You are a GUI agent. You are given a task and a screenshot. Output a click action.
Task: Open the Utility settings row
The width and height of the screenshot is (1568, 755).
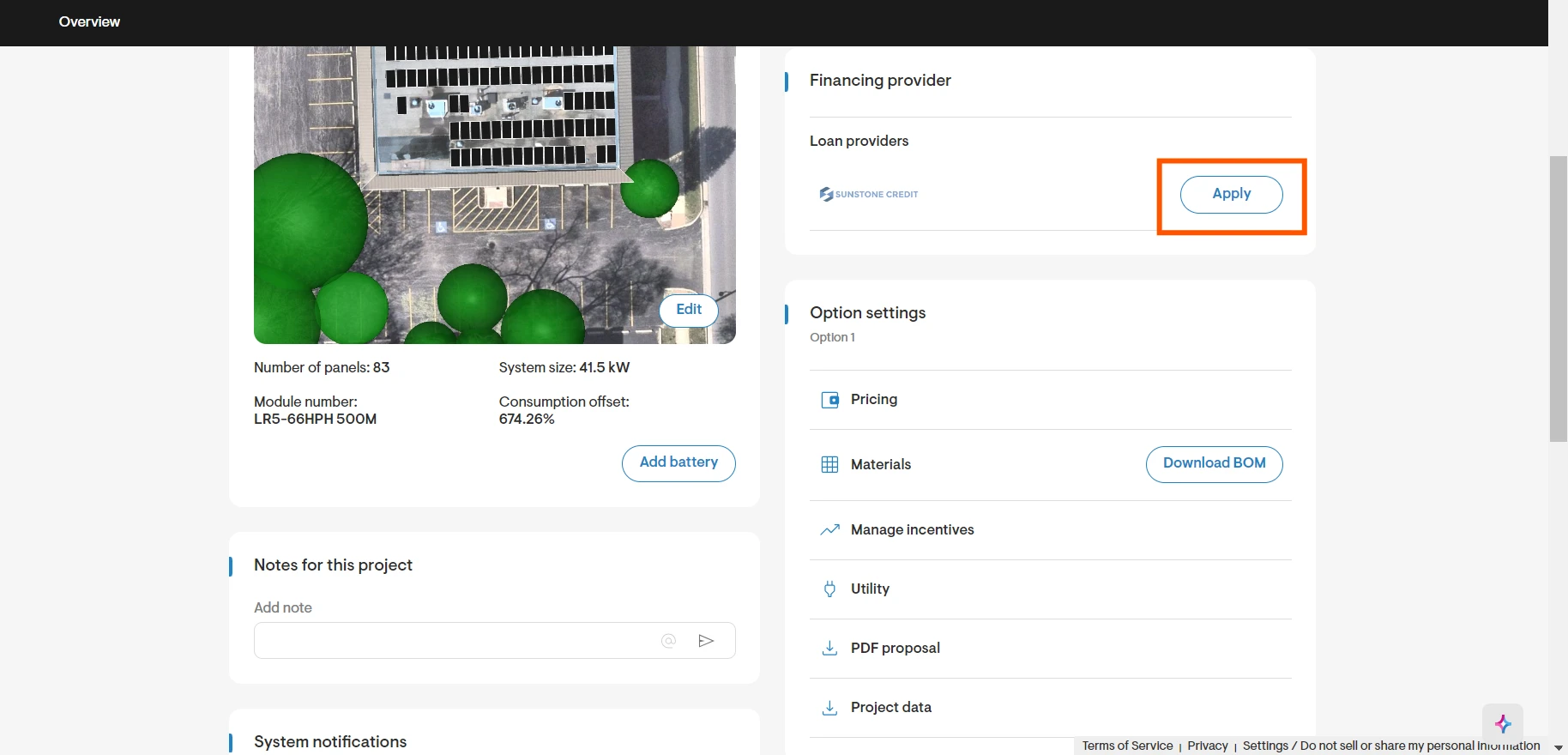pos(1051,589)
